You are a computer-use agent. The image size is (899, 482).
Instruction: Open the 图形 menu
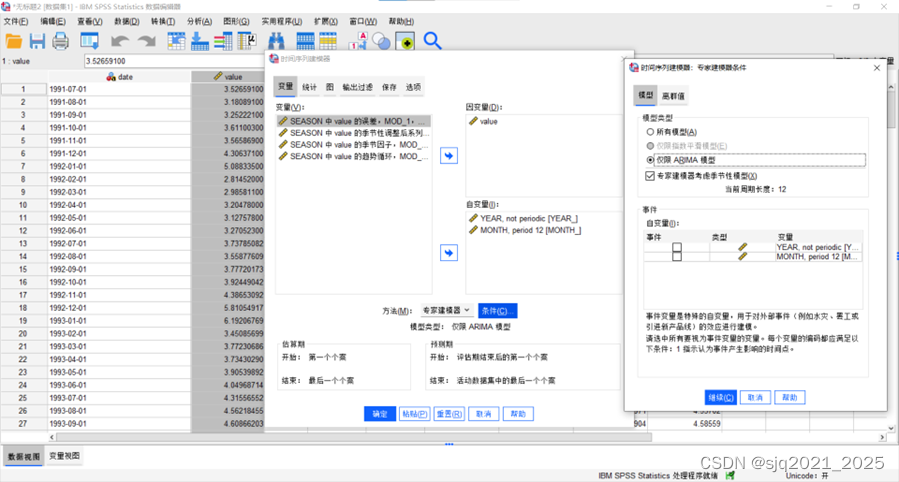coord(236,21)
